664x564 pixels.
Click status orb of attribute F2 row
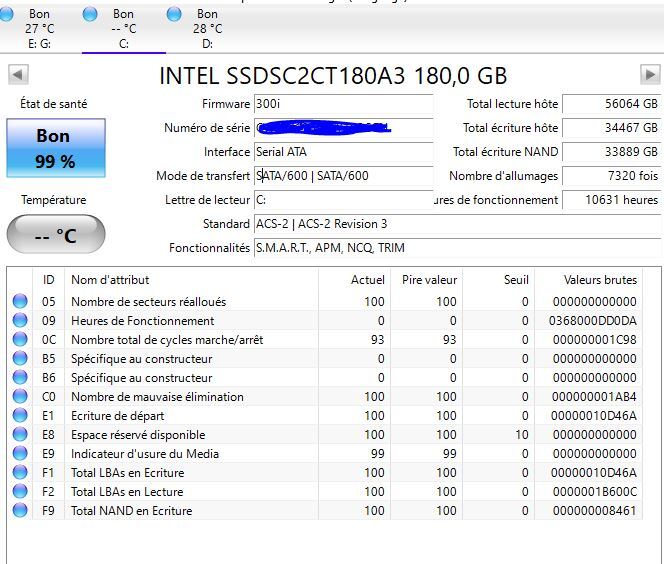pyautogui.click(x=20, y=491)
